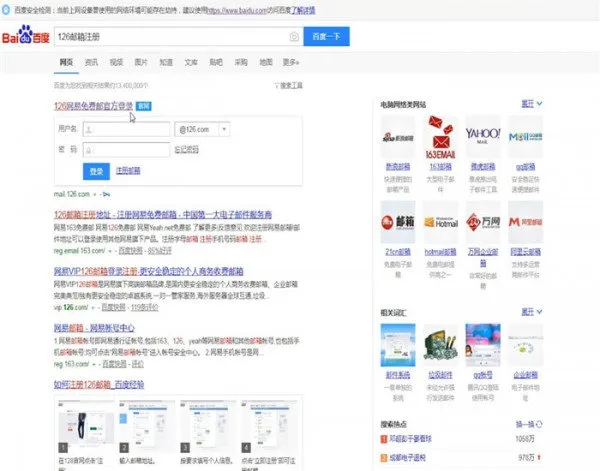The width and height of the screenshot is (600, 471).
Task: Expand the 相关词汇 panel with 展开
Action: (532, 312)
